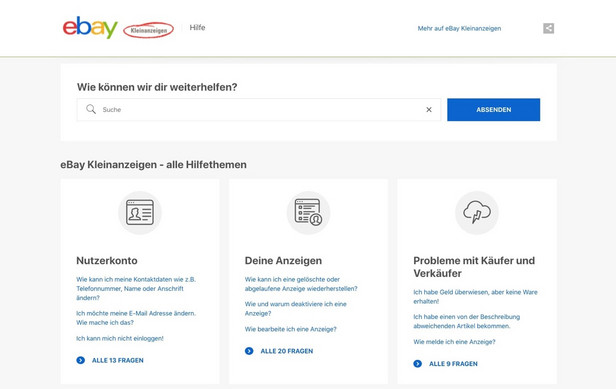This screenshot has width=616, height=389.
Task: Open 'Wie melde ich eine Anzeige?'
Action: 454,342
